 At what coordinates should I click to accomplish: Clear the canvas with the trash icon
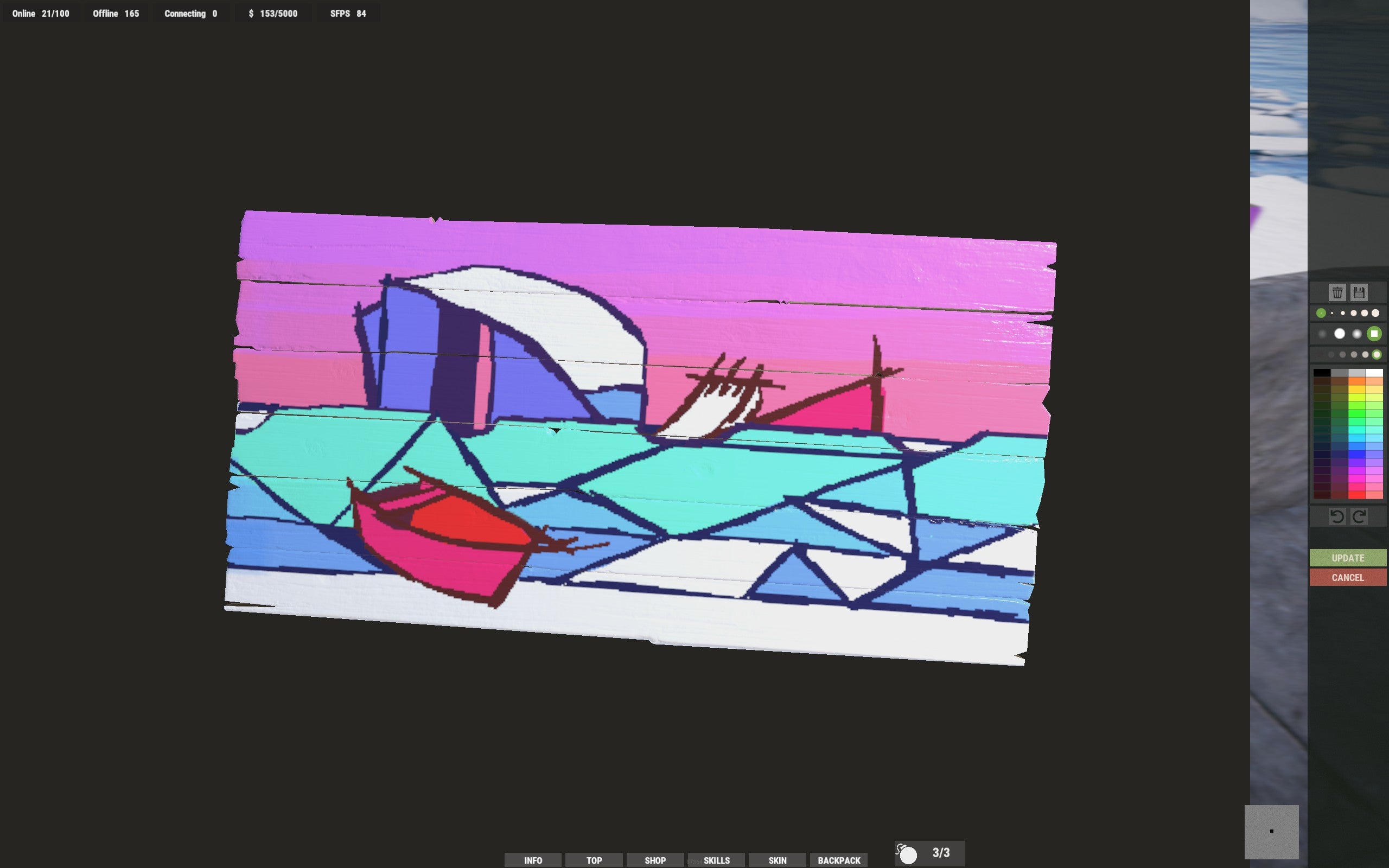[x=1339, y=293]
